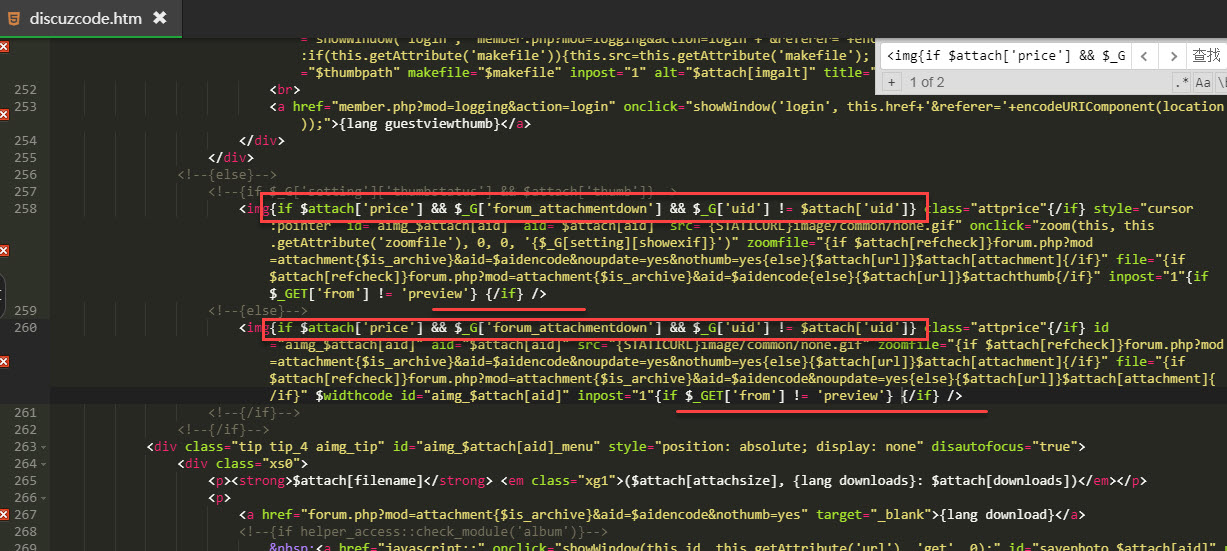Click into the find search text field

click(1005, 56)
